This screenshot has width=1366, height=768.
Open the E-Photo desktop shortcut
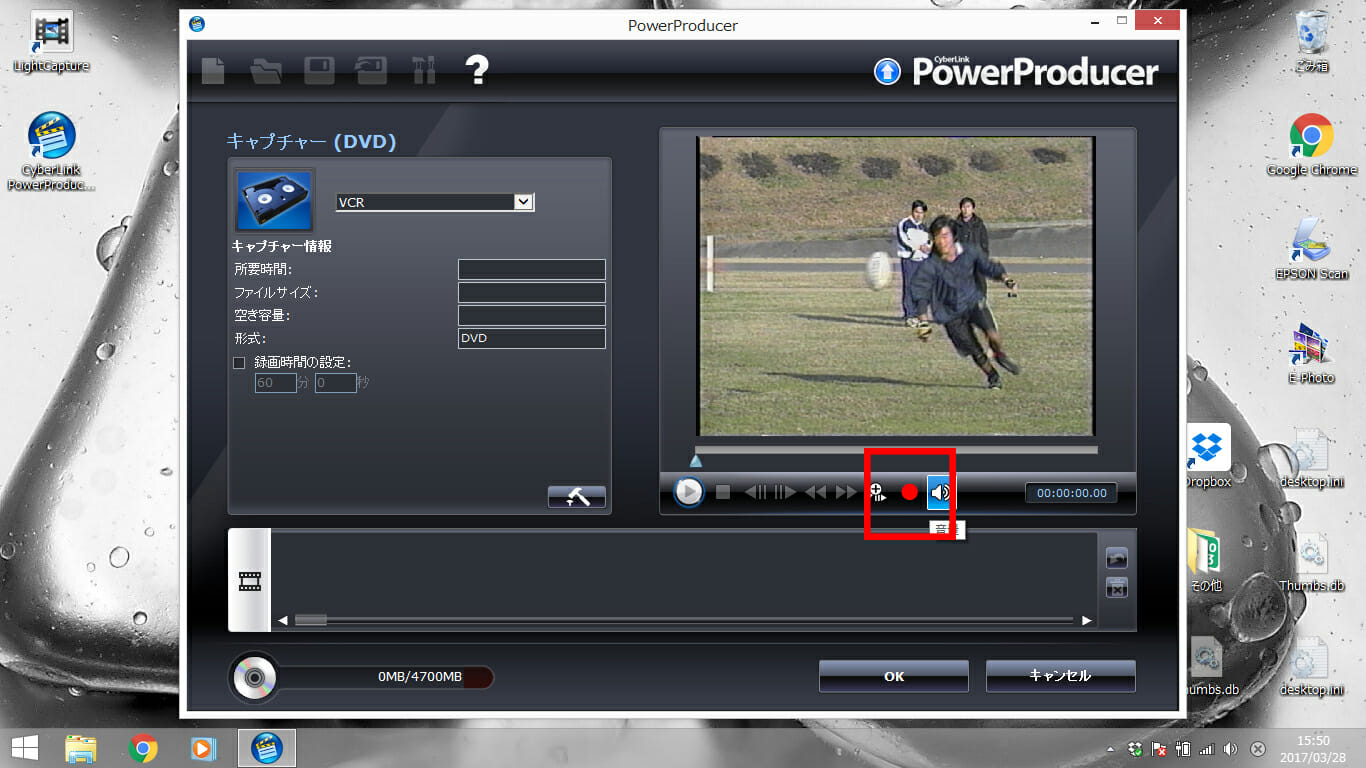pyautogui.click(x=1311, y=354)
